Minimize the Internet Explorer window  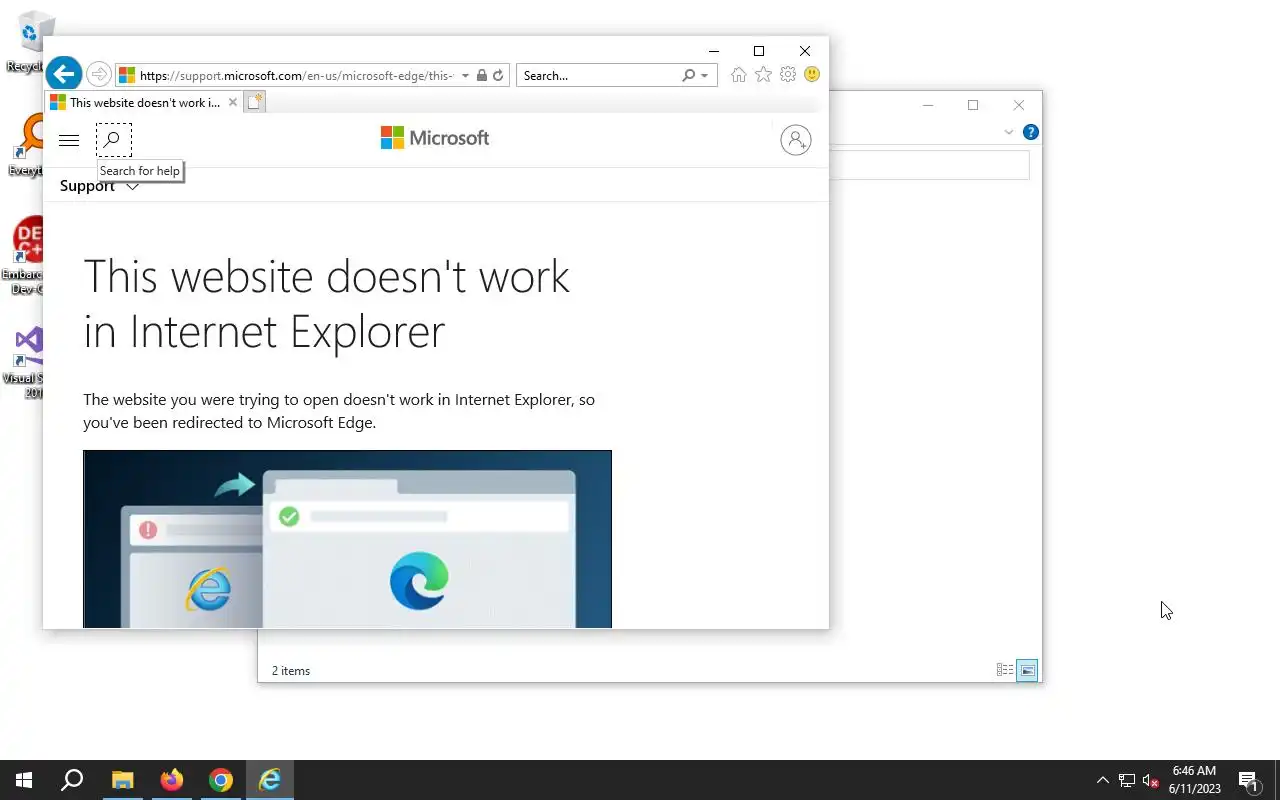tap(714, 51)
